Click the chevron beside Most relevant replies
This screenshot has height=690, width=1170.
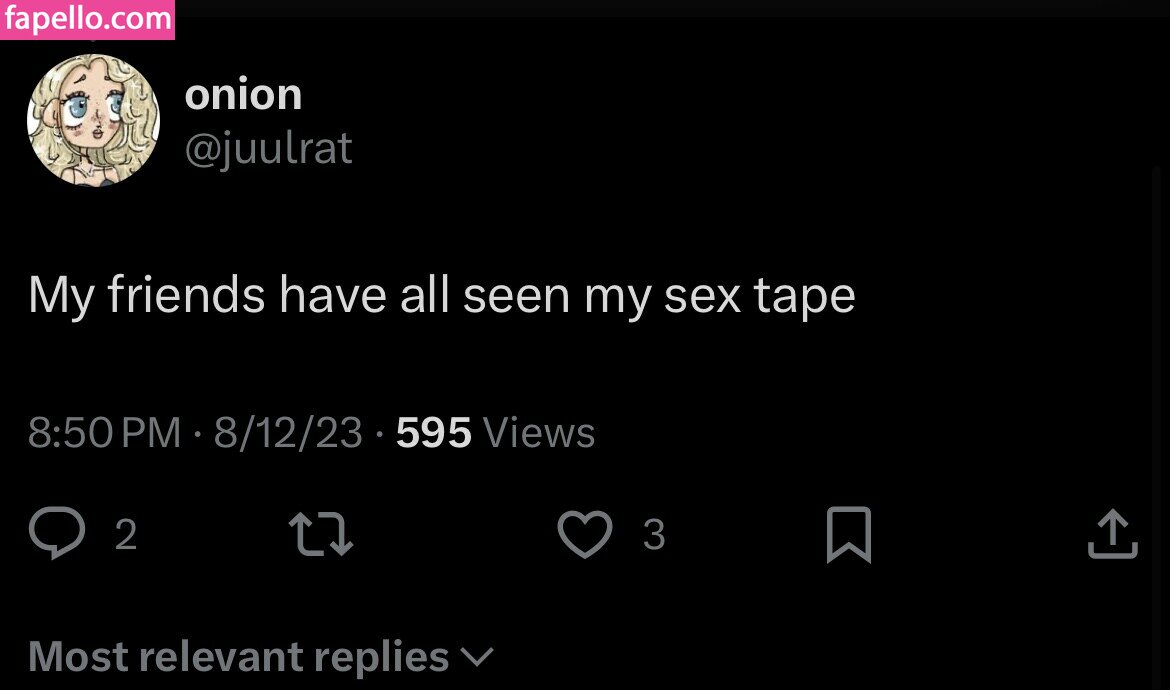point(477,657)
